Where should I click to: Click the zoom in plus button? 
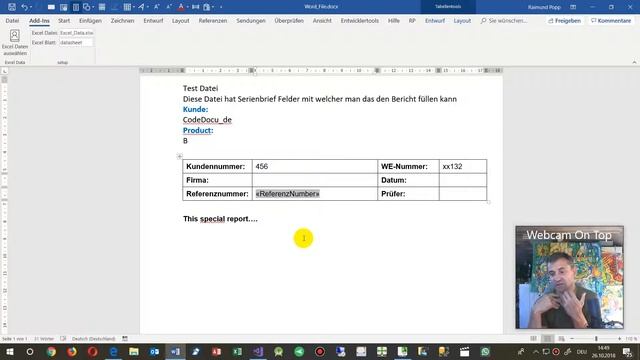coord(620,339)
